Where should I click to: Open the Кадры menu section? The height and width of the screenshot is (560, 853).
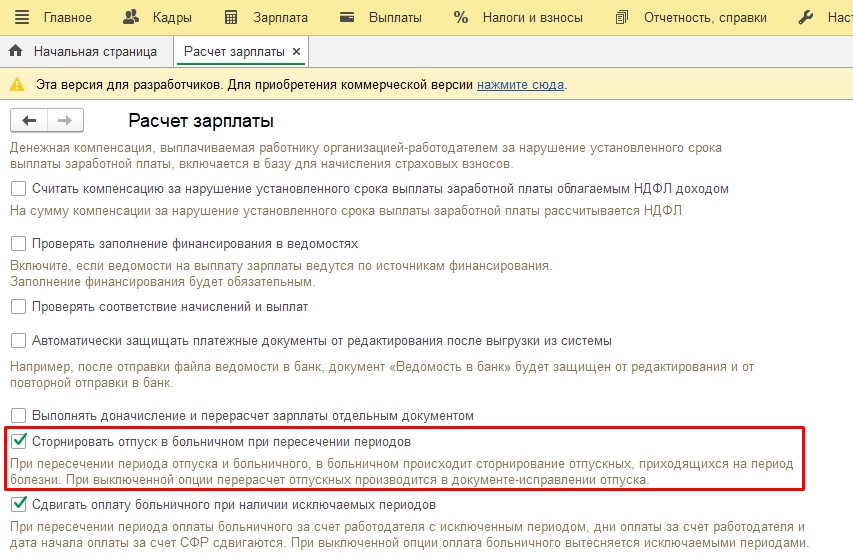(172, 17)
